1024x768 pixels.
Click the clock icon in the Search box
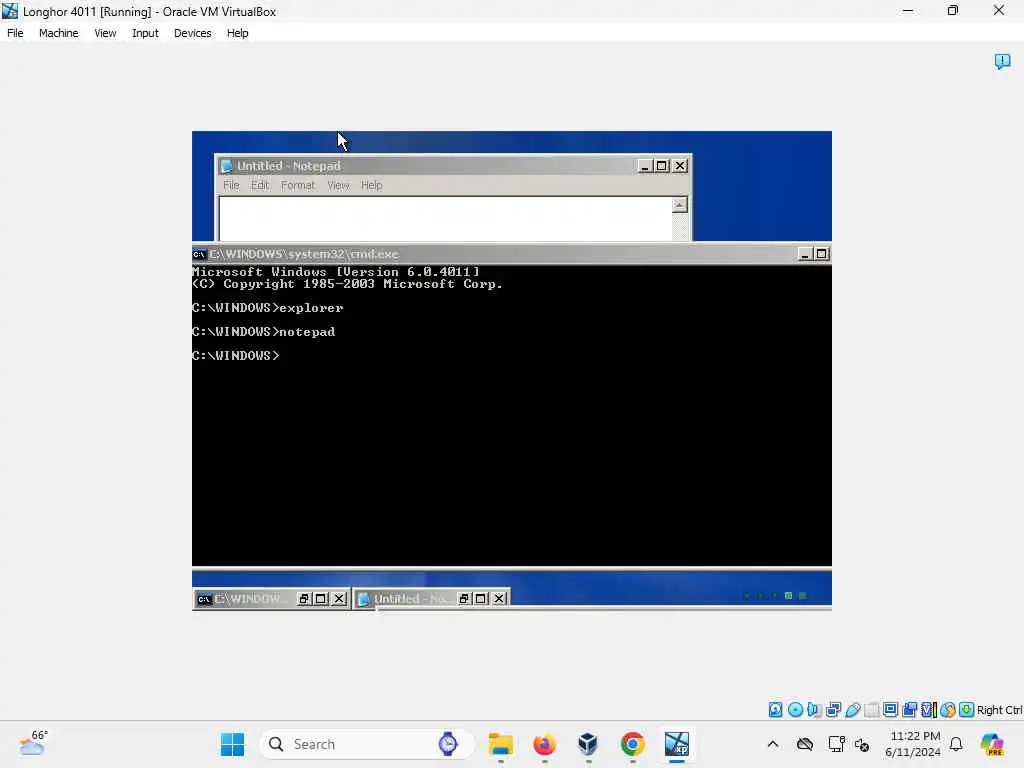(x=448, y=744)
